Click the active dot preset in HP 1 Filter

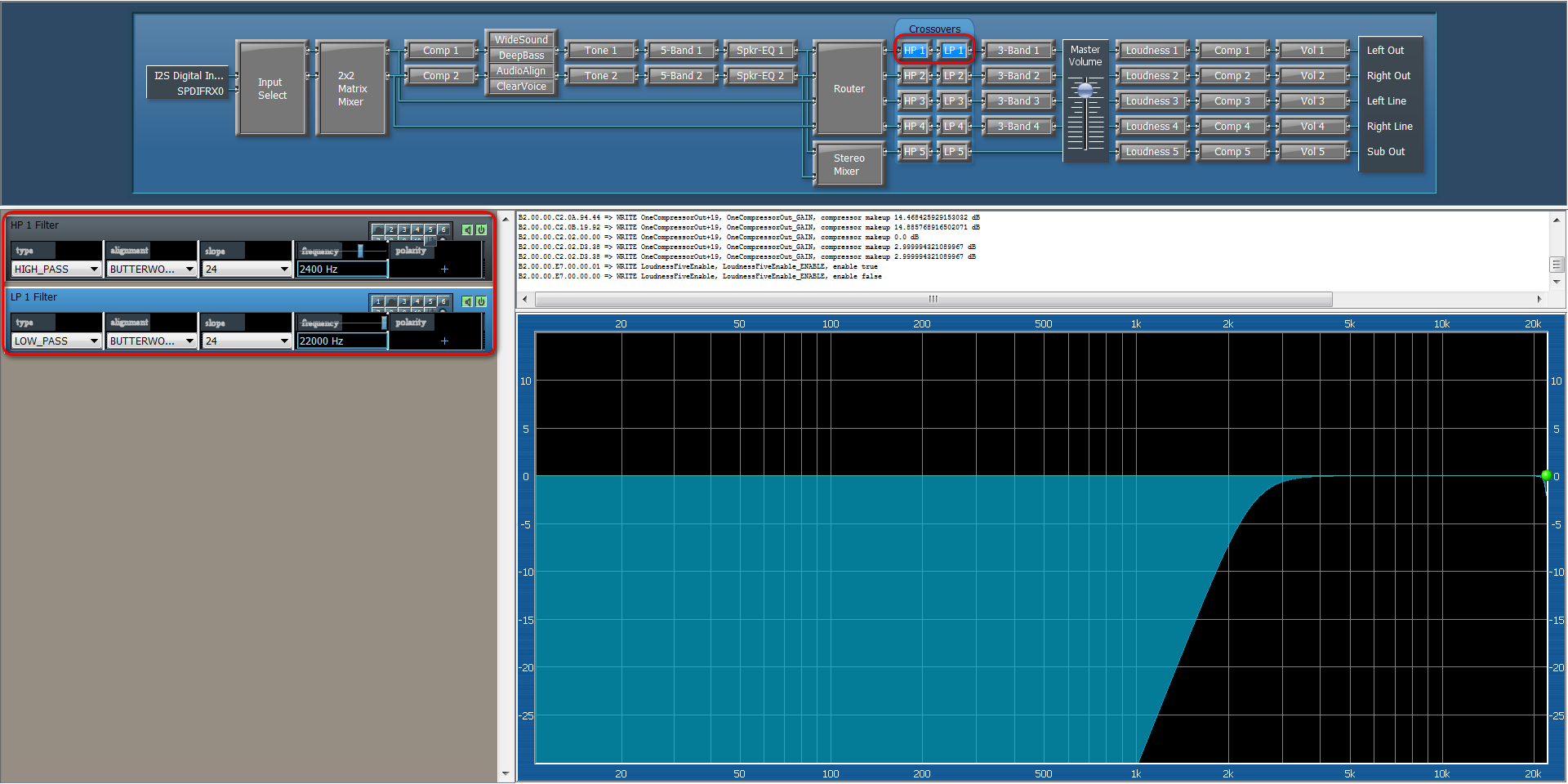[x=378, y=229]
